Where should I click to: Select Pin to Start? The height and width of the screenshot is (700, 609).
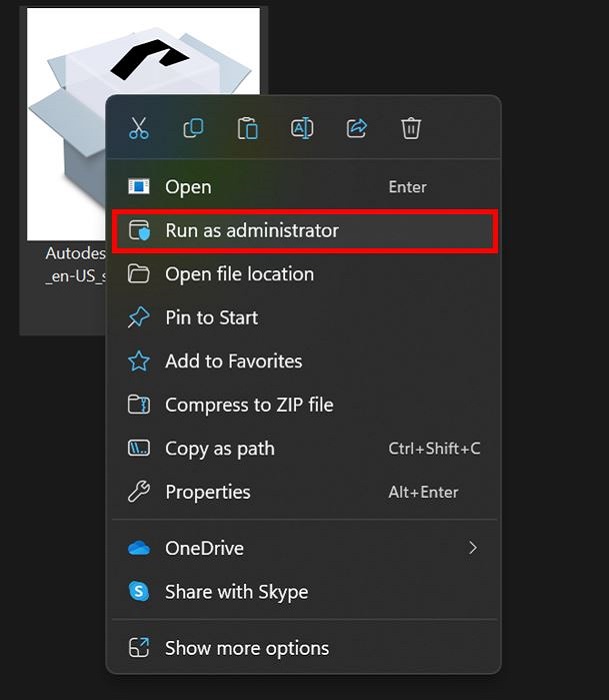[x=304, y=318]
